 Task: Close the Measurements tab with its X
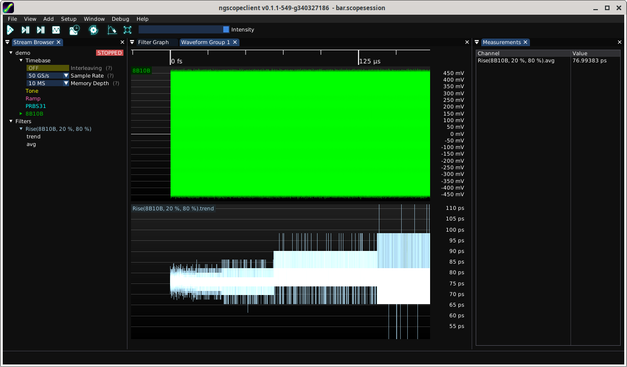[525, 42]
